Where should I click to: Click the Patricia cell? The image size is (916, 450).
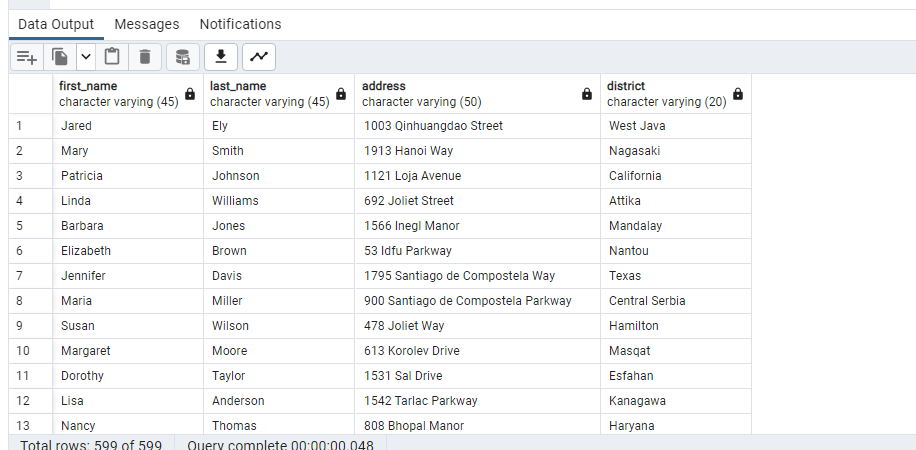tap(128, 176)
